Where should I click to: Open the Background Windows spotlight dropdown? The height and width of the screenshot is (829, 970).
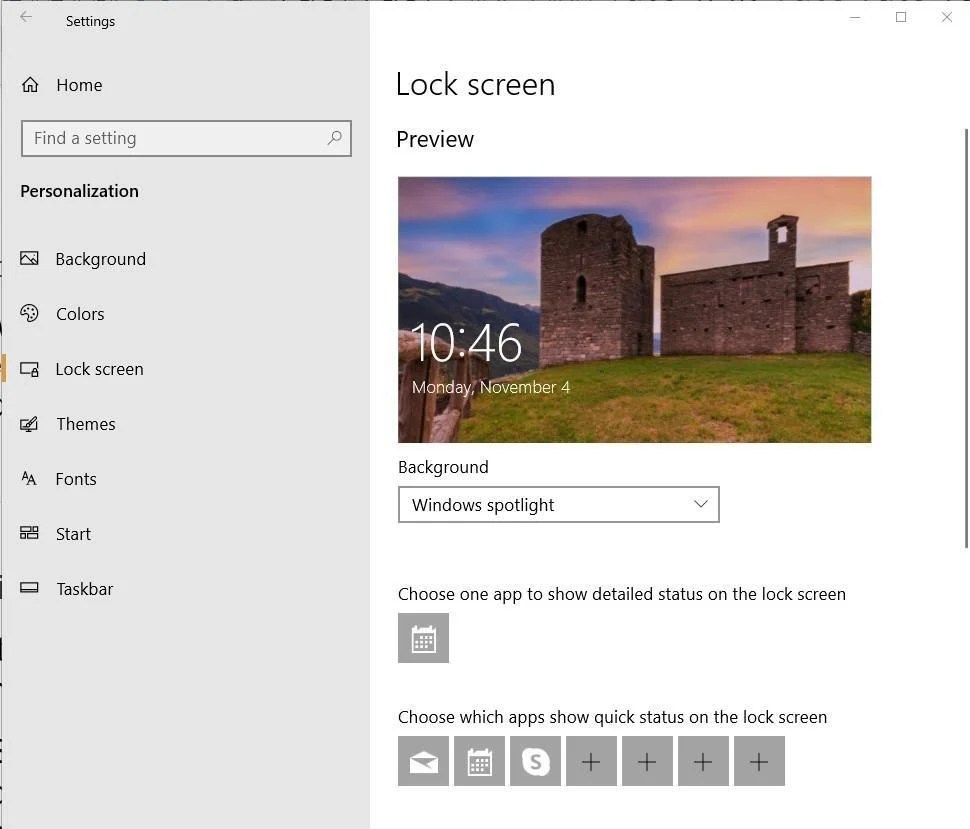pyautogui.click(x=559, y=504)
